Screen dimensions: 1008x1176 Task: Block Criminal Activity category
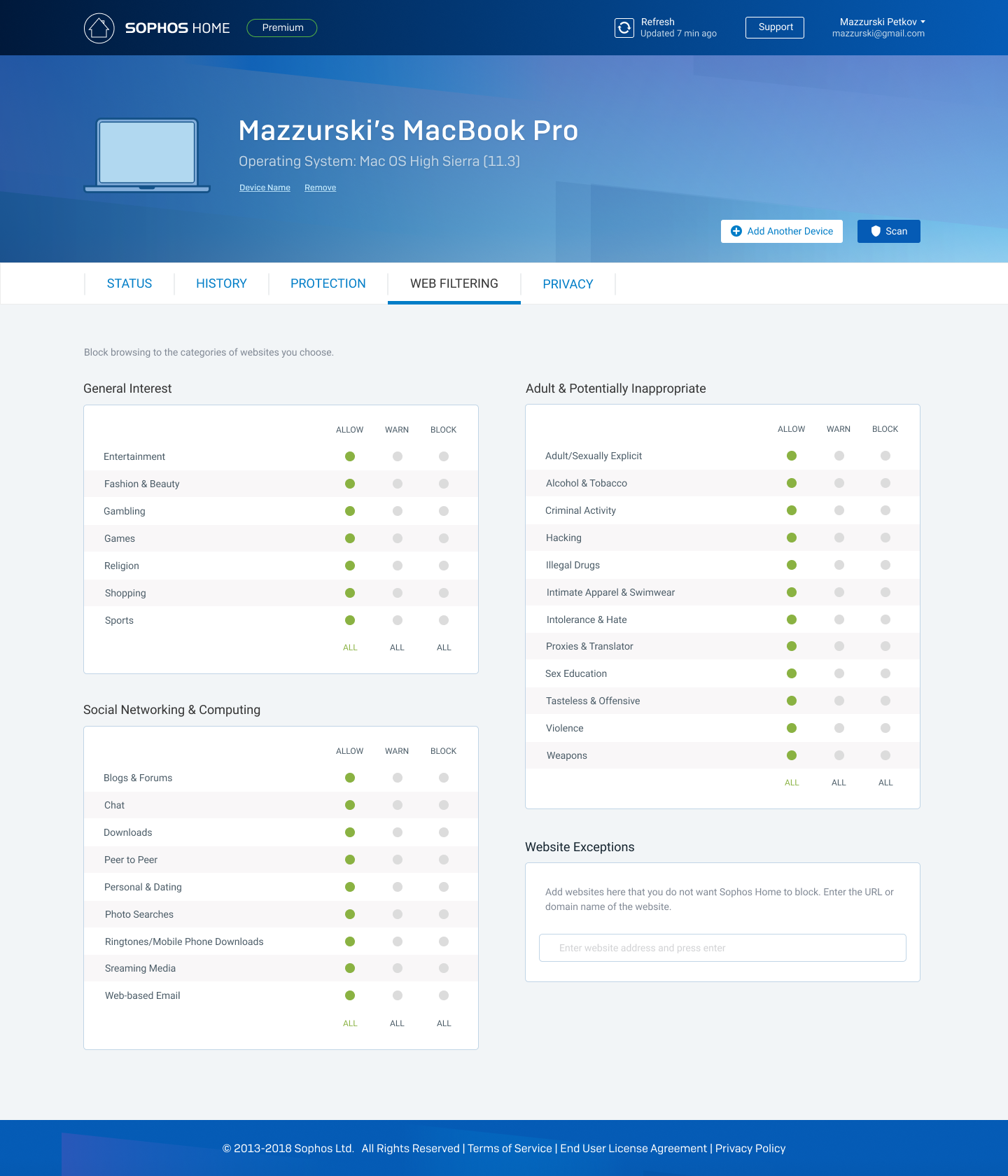885,510
